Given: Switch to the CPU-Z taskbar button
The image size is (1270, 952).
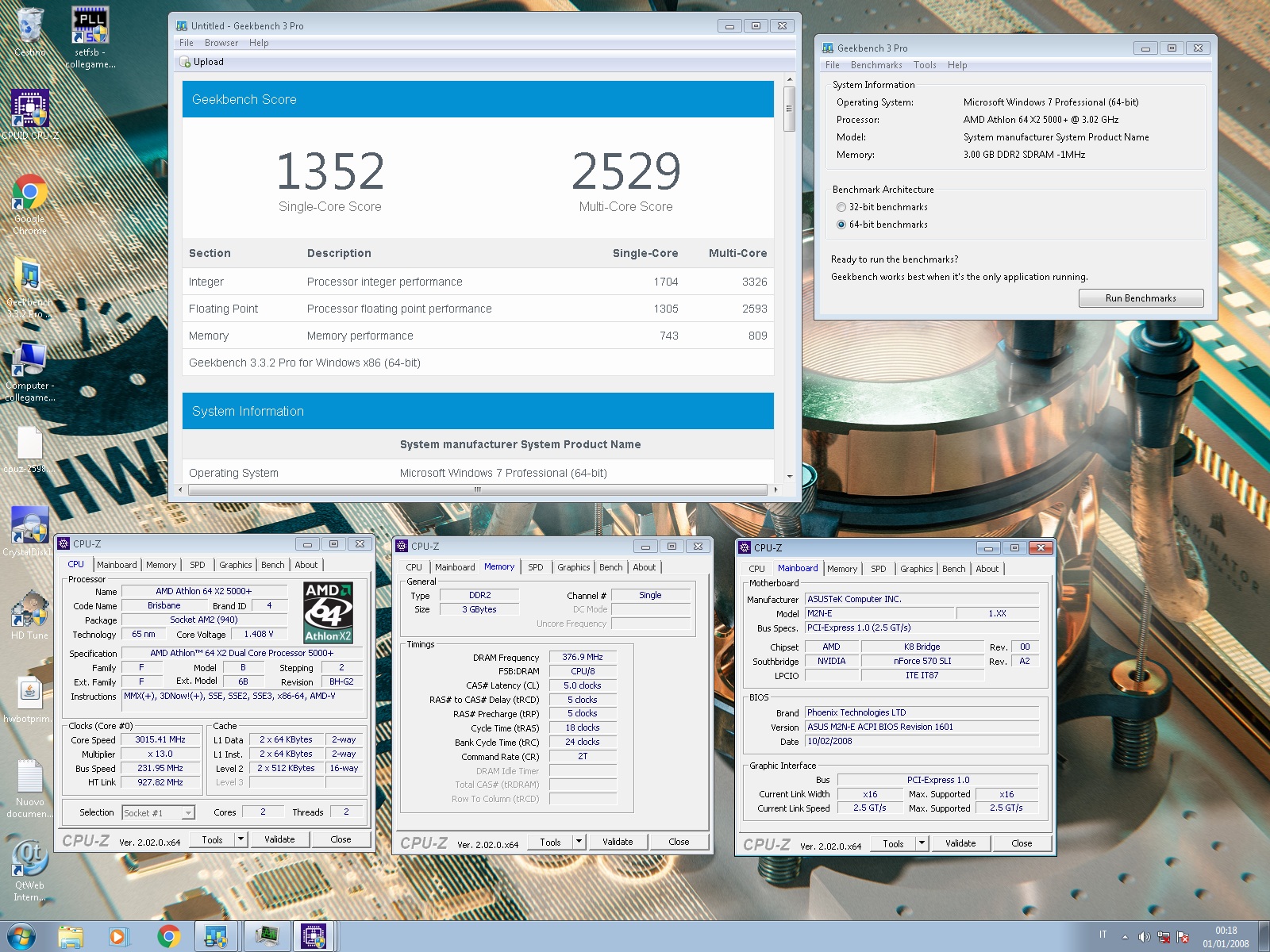Looking at the screenshot, I should [315, 937].
